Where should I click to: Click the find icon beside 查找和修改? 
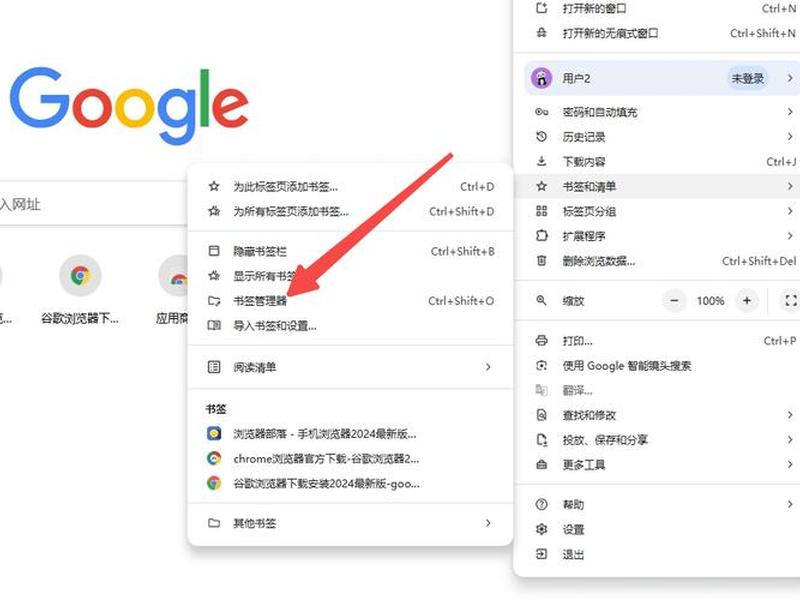pyautogui.click(x=541, y=415)
